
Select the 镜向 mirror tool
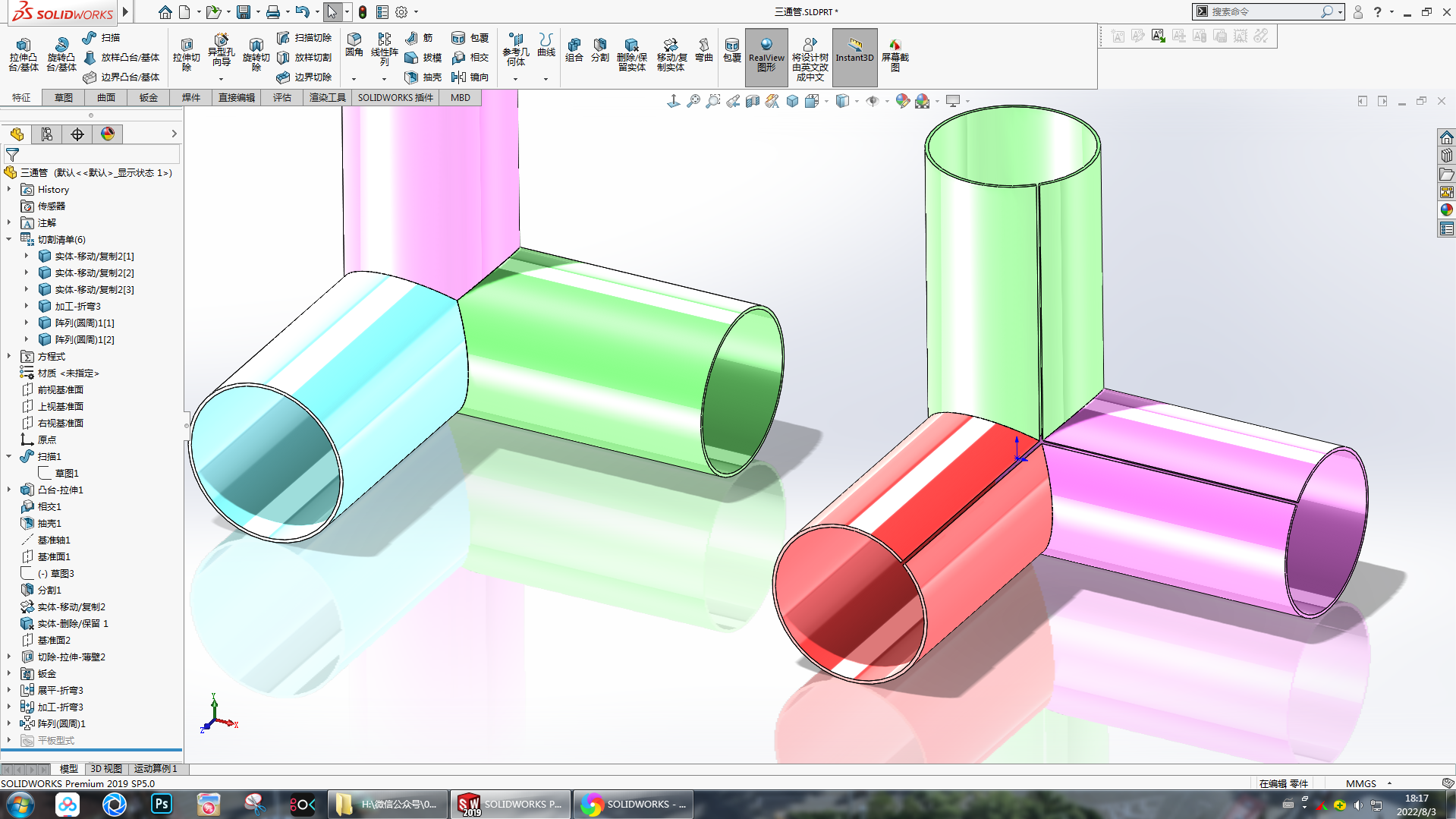click(x=470, y=77)
